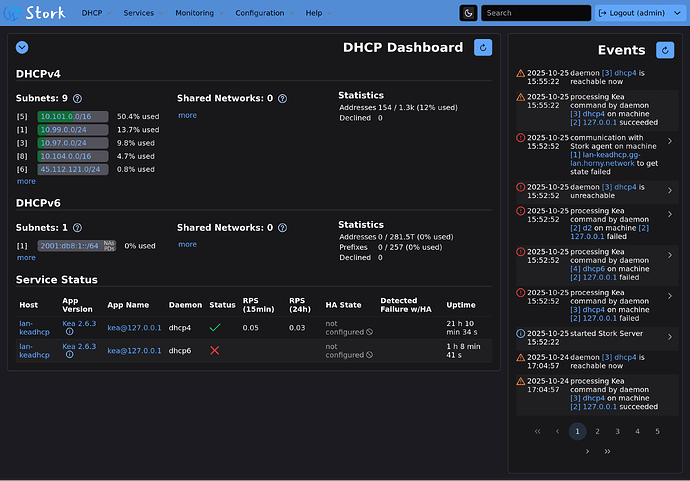Open dropdown arrow beside Logout (admin)

(678, 13)
